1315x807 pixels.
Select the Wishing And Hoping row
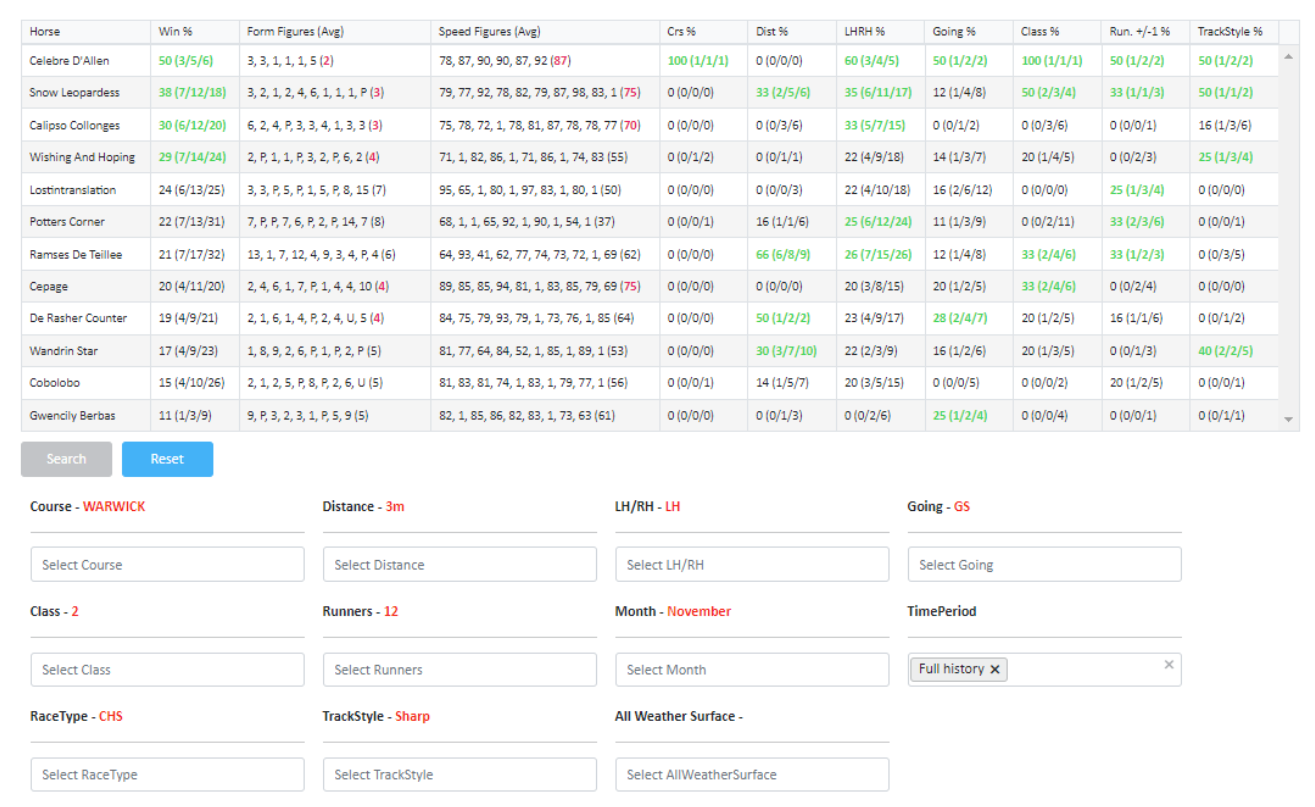(x=650, y=158)
